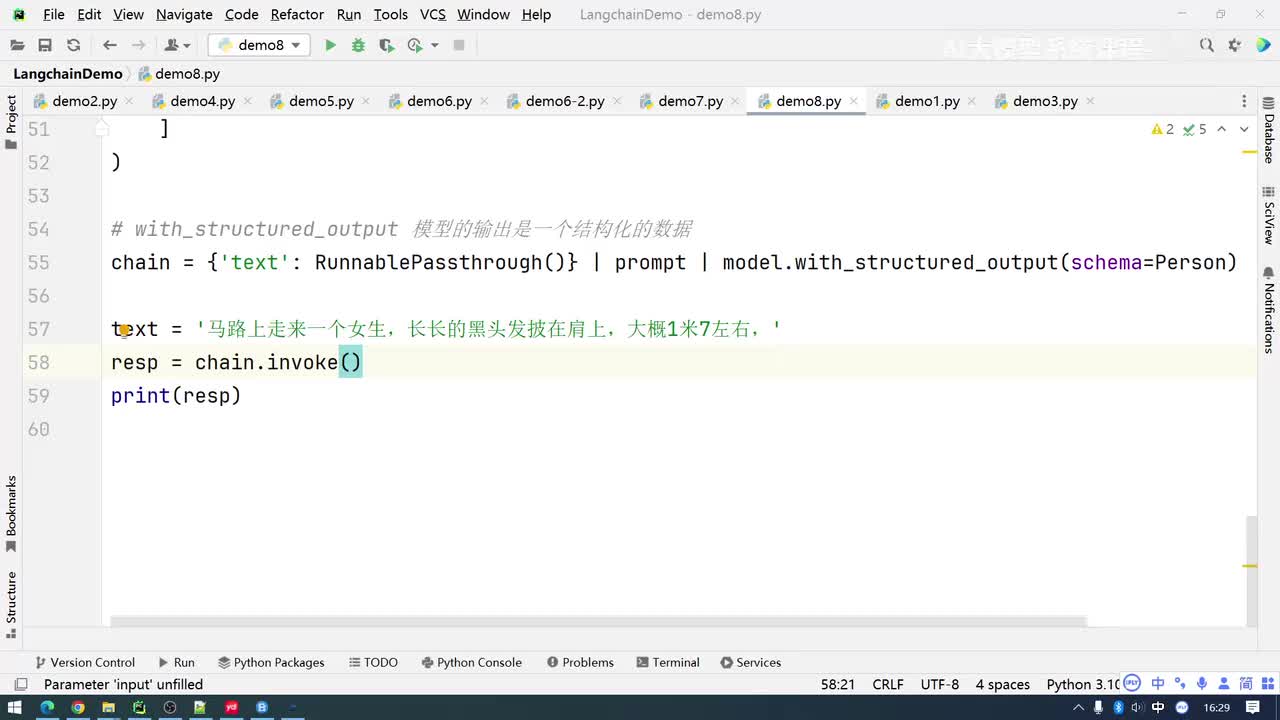Open Search Everywhere magnifier icon
Image resolution: width=1280 pixels, height=720 pixels.
click(1207, 45)
